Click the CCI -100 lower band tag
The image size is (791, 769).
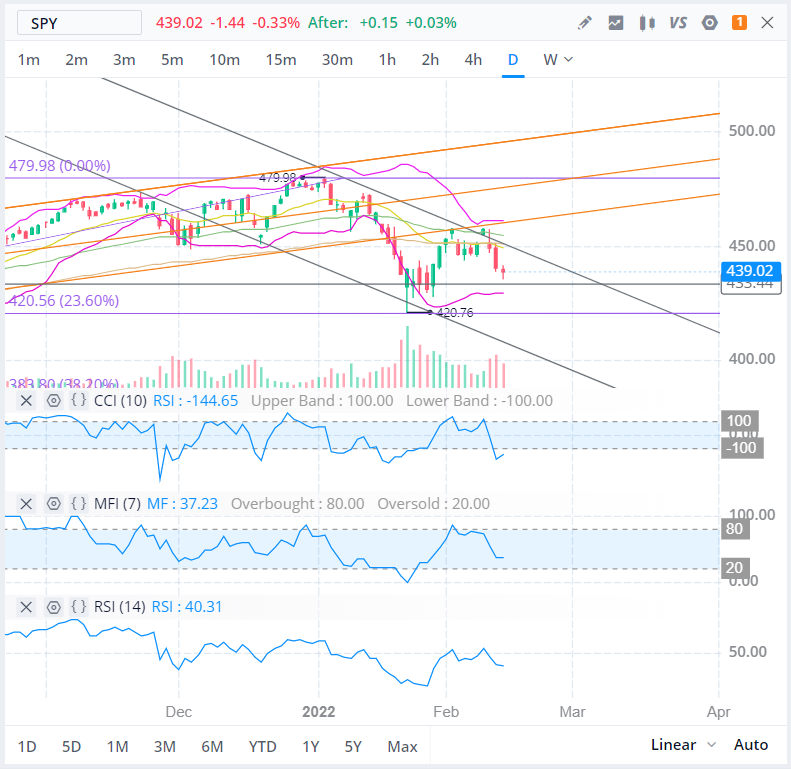pos(742,448)
